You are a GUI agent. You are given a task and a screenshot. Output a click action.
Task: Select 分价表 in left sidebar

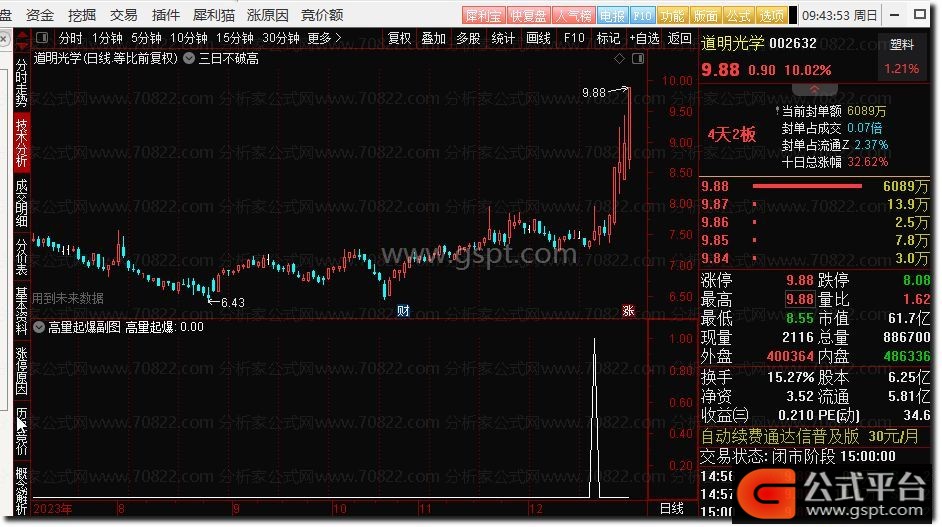pos(22,257)
